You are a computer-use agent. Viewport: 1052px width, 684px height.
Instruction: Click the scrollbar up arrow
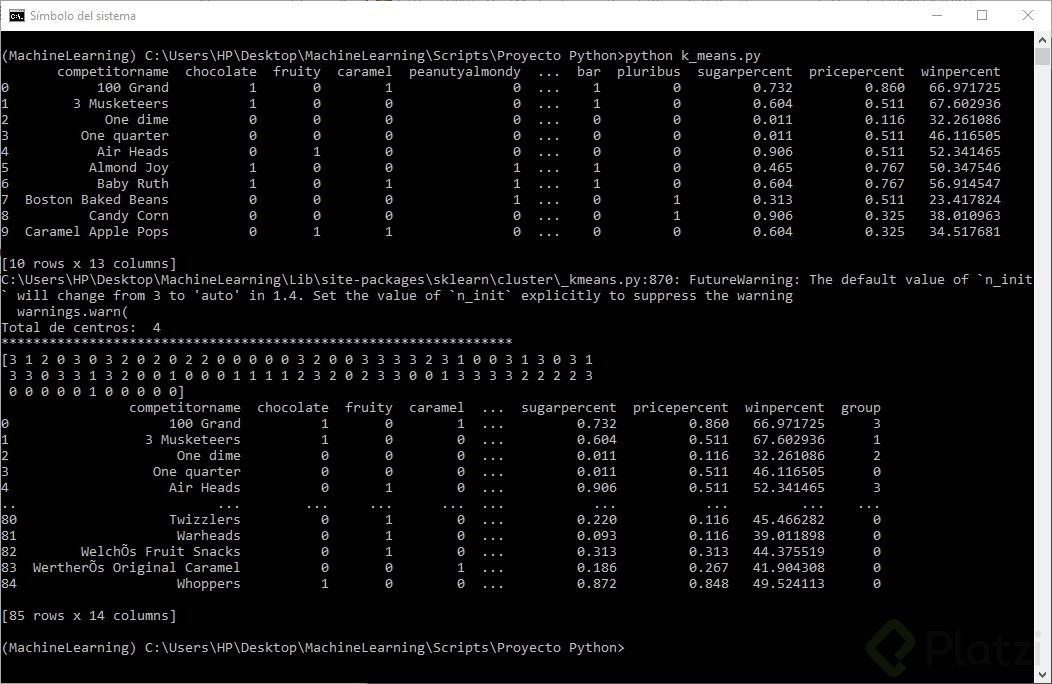(x=1042, y=40)
